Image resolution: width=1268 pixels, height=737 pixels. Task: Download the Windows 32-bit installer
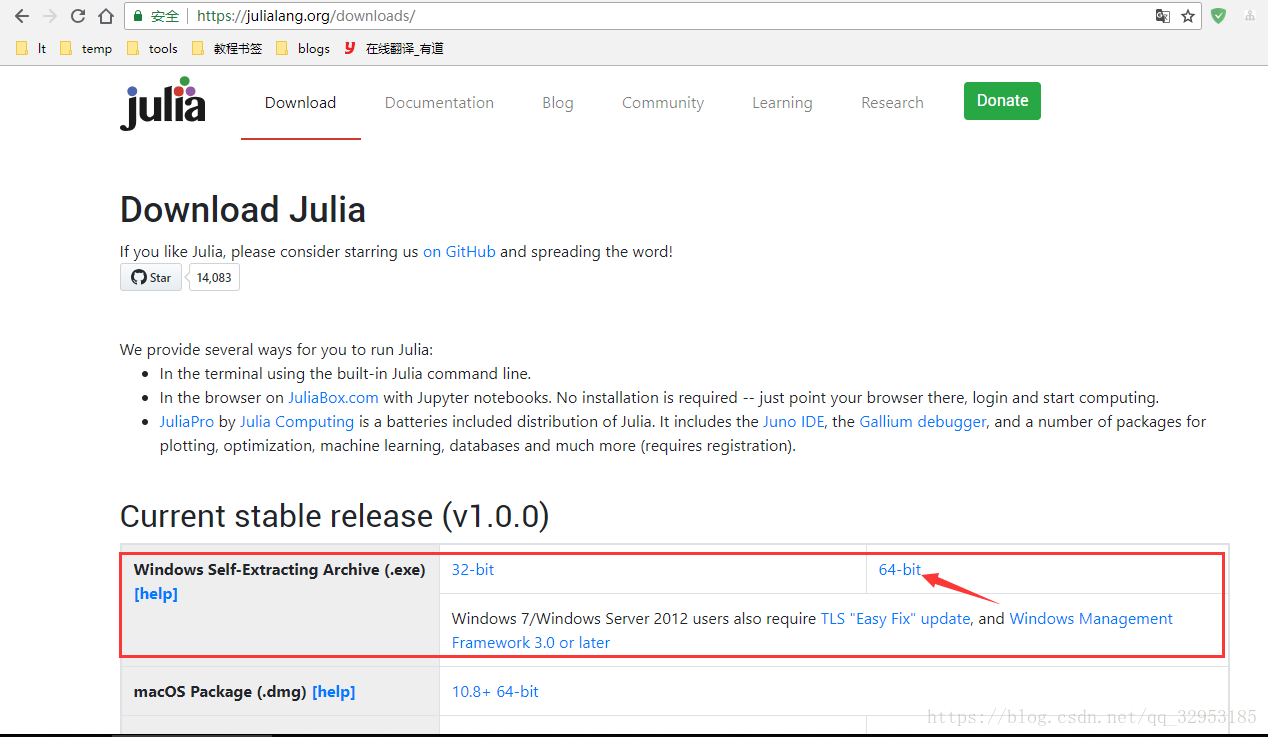point(473,570)
